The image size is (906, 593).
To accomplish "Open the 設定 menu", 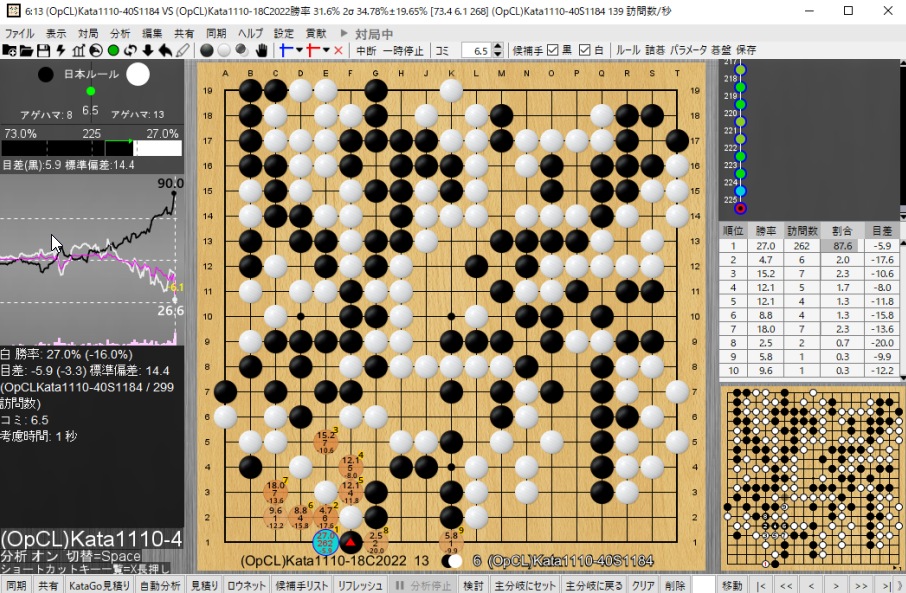I will [284, 34].
